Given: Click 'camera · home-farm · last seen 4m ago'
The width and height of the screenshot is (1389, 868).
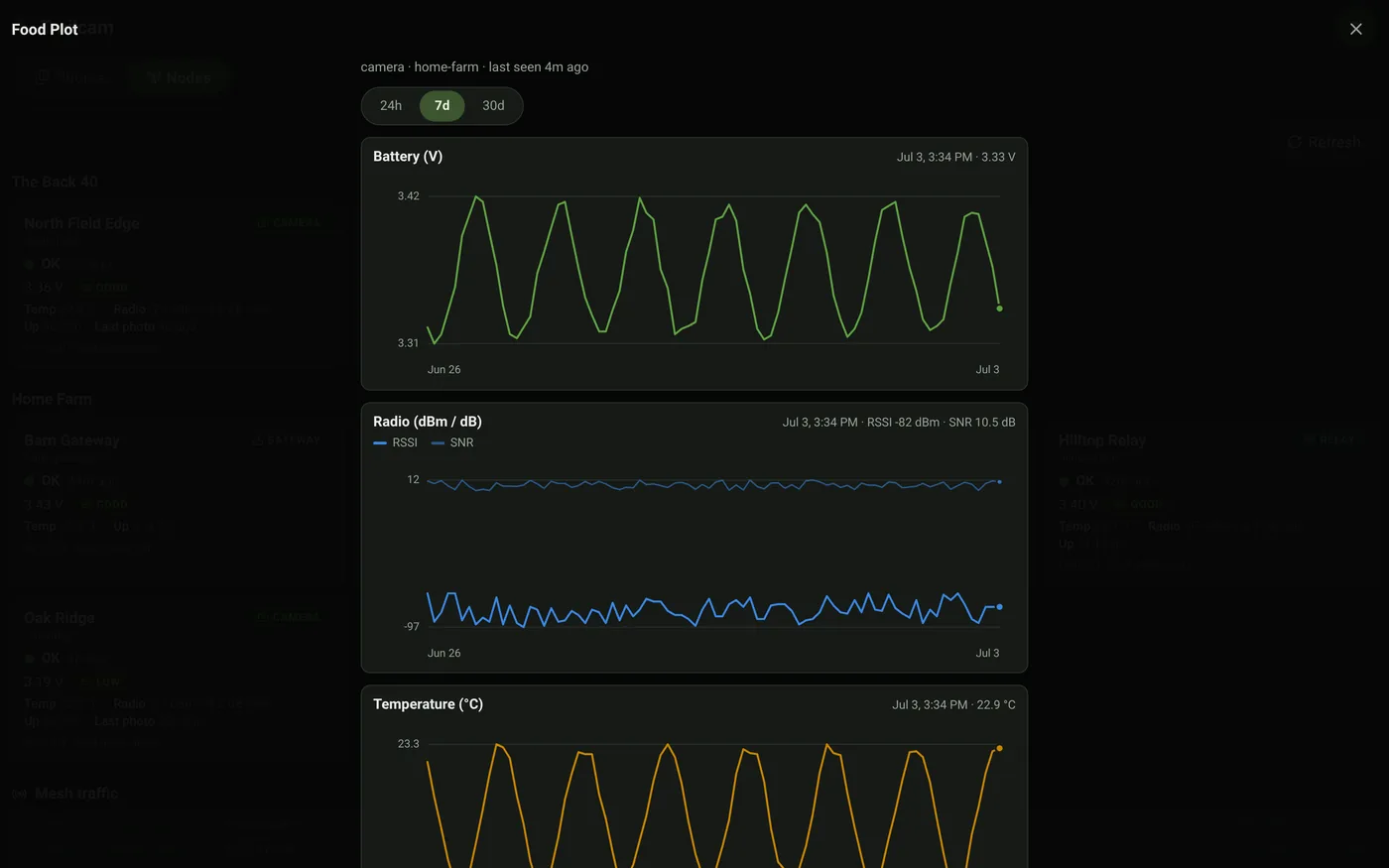Looking at the screenshot, I should point(474,66).
